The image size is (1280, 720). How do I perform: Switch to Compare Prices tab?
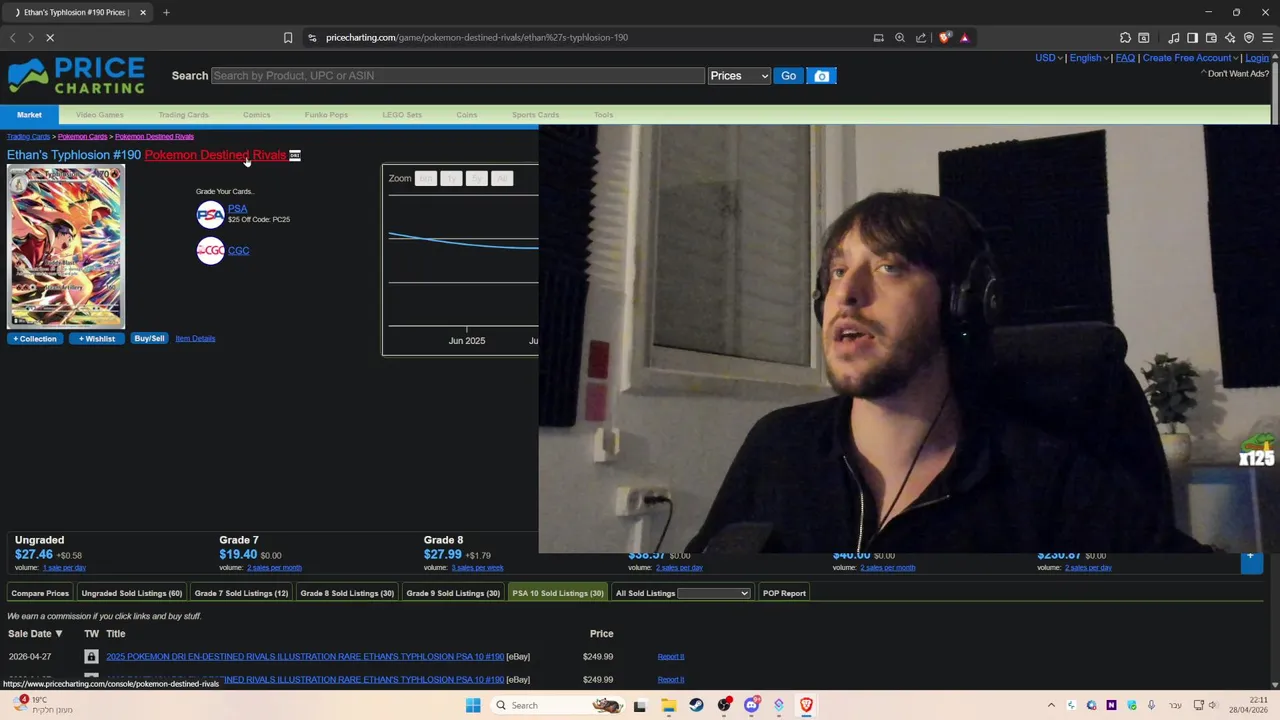click(40, 593)
